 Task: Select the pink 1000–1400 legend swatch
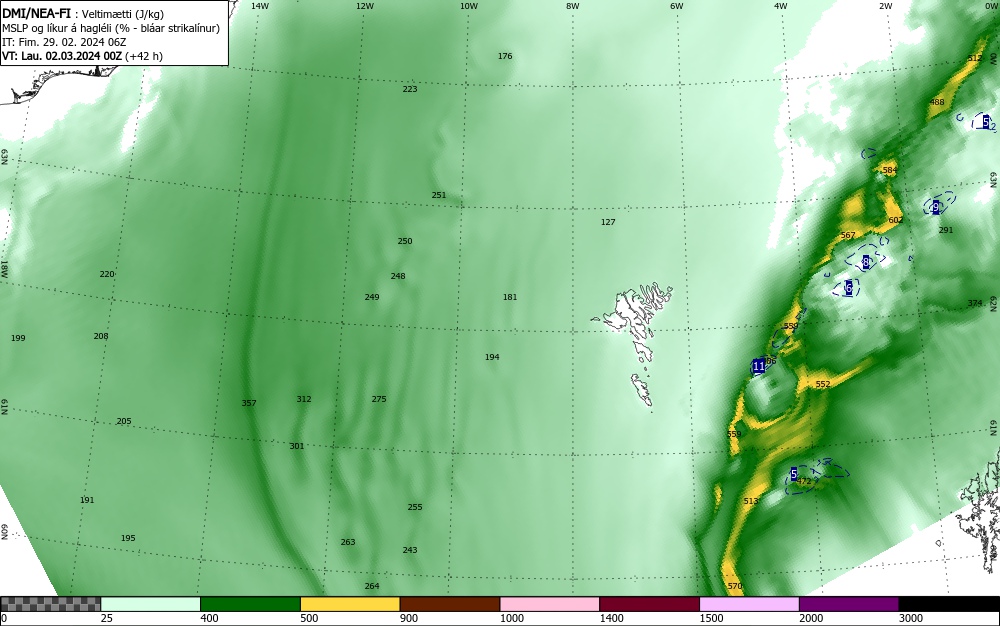[550, 604]
